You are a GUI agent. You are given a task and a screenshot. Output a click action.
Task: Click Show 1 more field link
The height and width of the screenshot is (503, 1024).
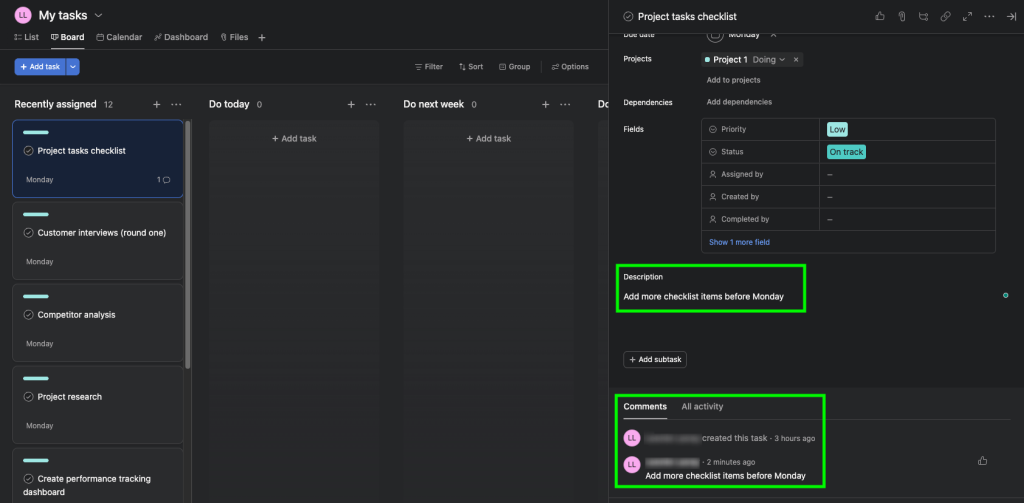click(x=739, y=242)
